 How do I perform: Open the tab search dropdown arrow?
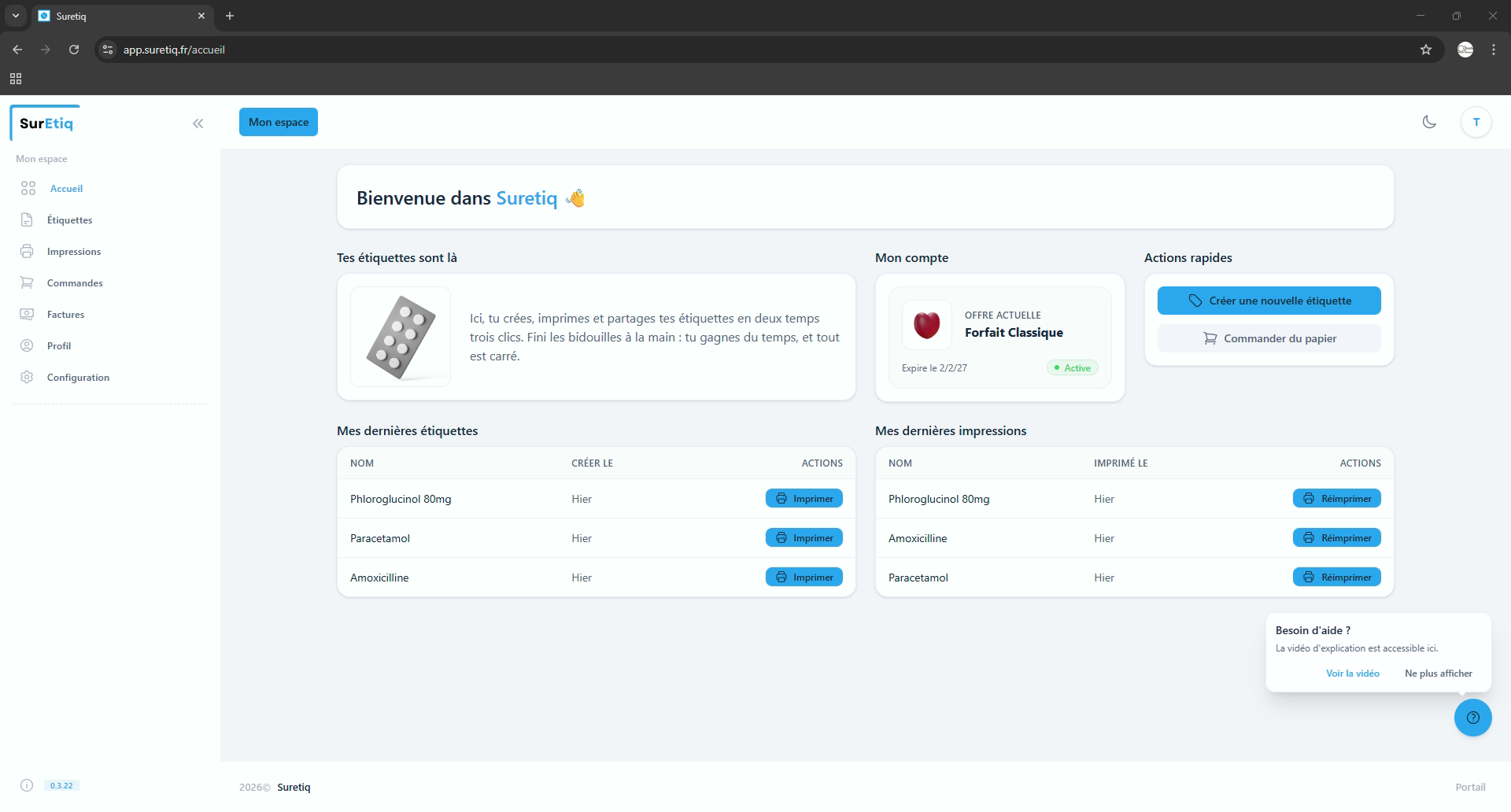tap(15, 16)
